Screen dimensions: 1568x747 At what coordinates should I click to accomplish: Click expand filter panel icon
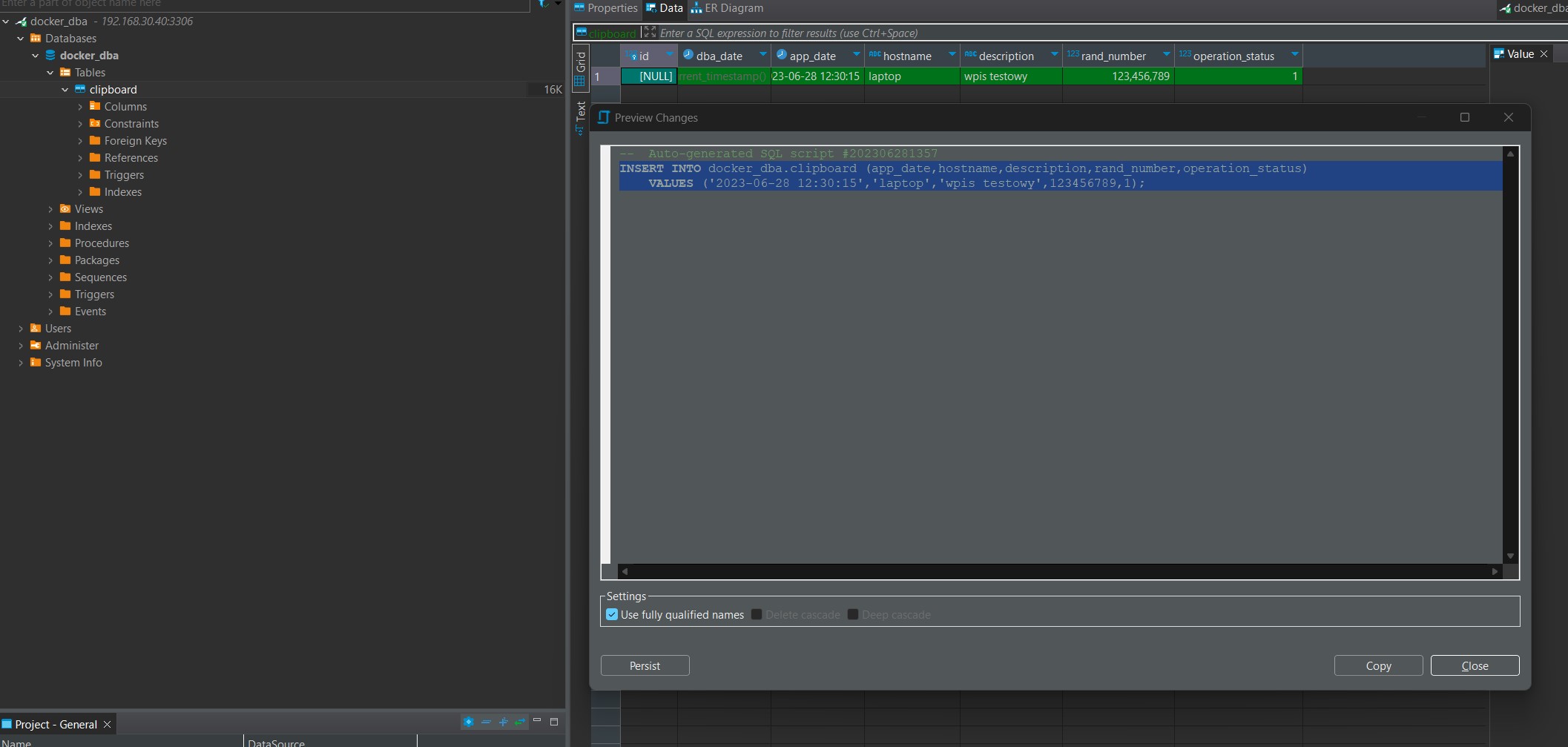pyautogui.click(x=650, y=33)
